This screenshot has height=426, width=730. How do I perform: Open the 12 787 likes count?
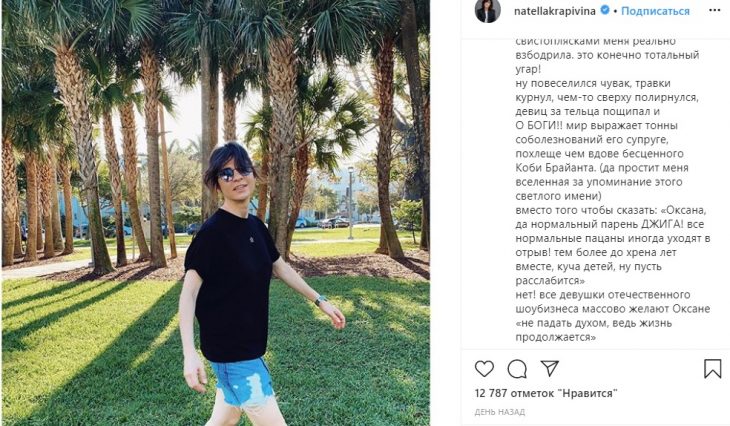[546, 393]
